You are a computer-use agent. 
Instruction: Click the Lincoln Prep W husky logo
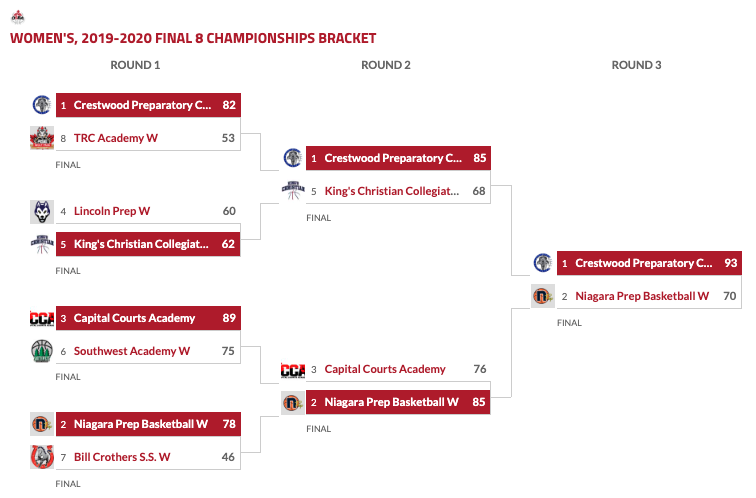[41, 212]
